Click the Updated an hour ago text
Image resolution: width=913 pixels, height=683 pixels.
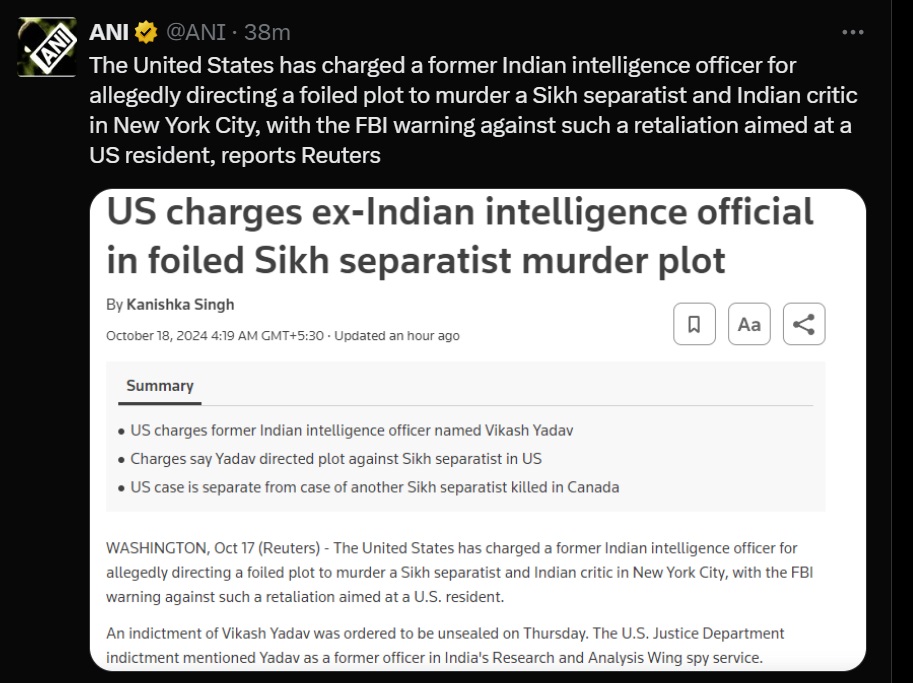click(397, 336)
